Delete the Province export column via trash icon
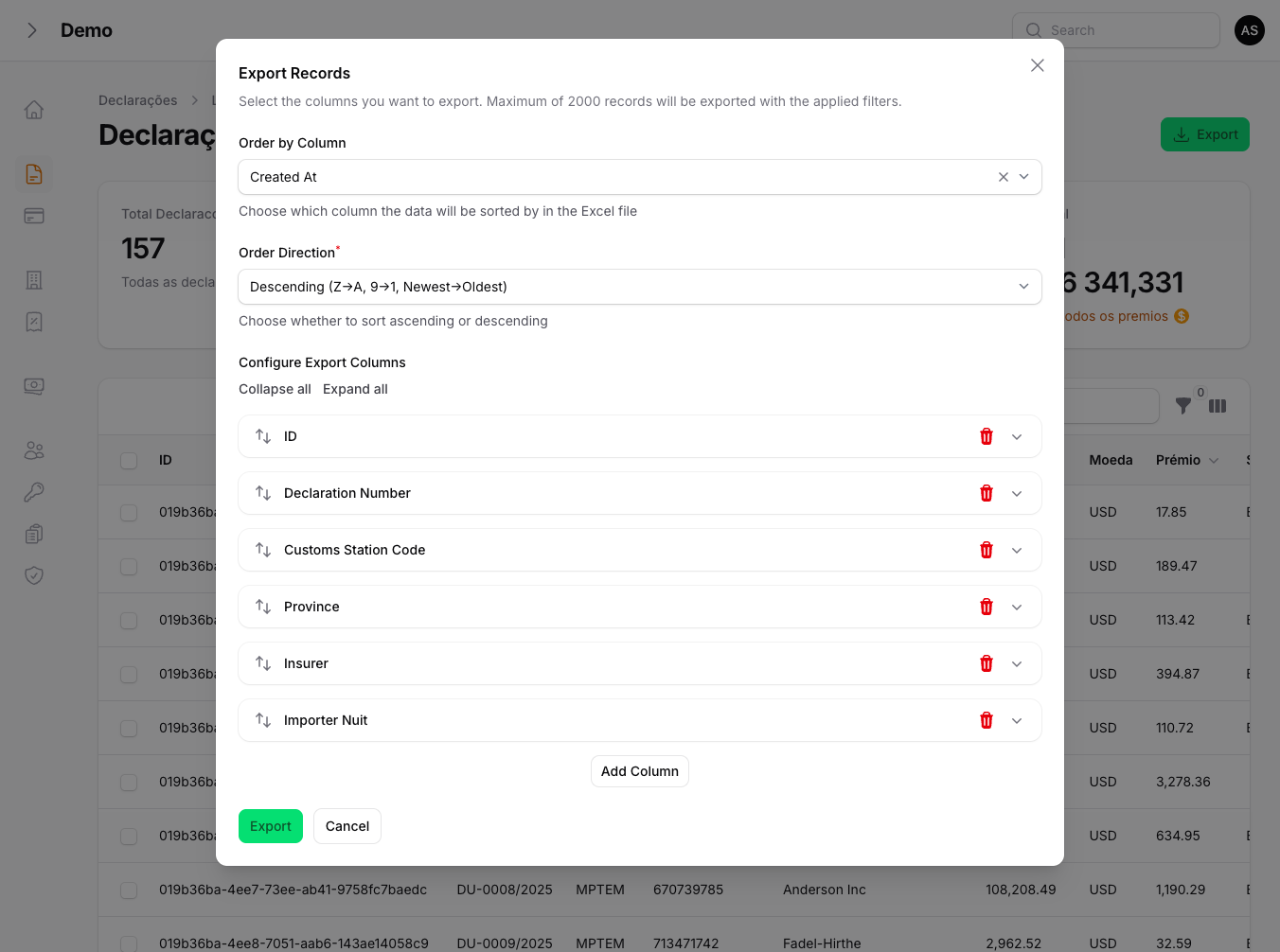The width and height of the screenshot is (1280, 952). click(986, 607)
